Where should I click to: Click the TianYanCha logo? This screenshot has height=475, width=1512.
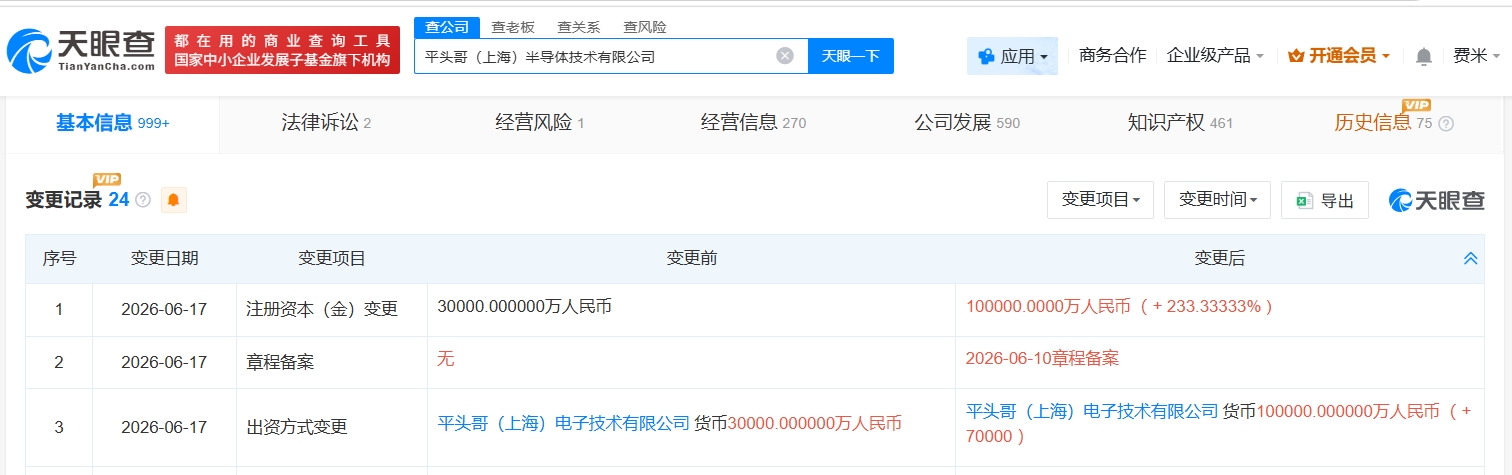click(x=81, y=50)
